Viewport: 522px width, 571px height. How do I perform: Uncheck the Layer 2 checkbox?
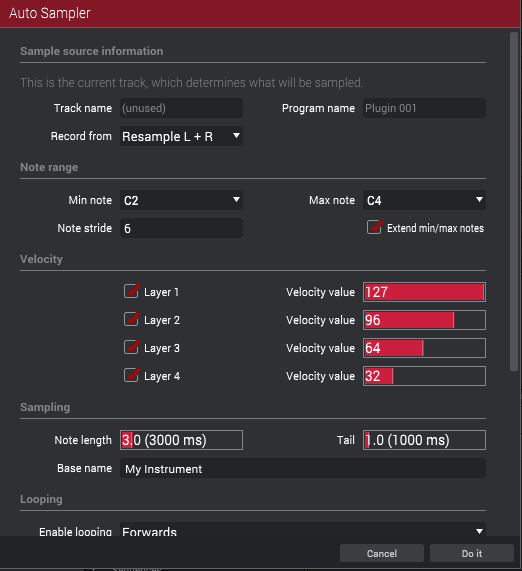tap(131, 319)
